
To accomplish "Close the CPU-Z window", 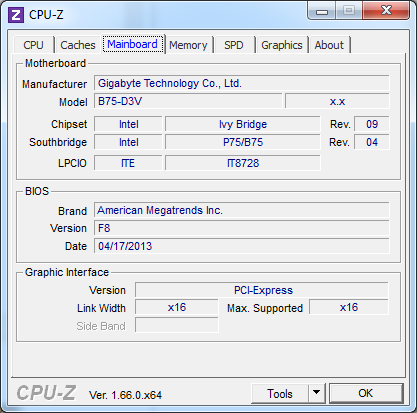I will coord(386,11).
